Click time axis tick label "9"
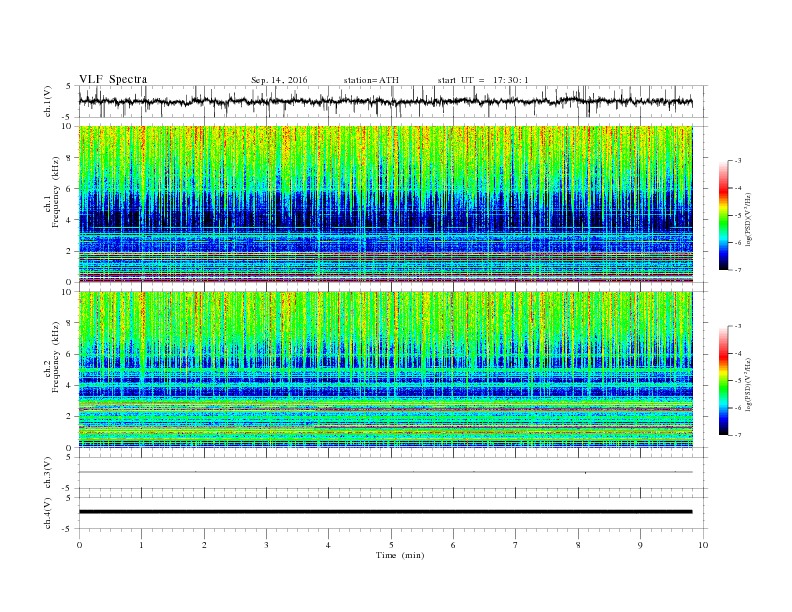This screenshot has width=792, height=612. [640, 545]
